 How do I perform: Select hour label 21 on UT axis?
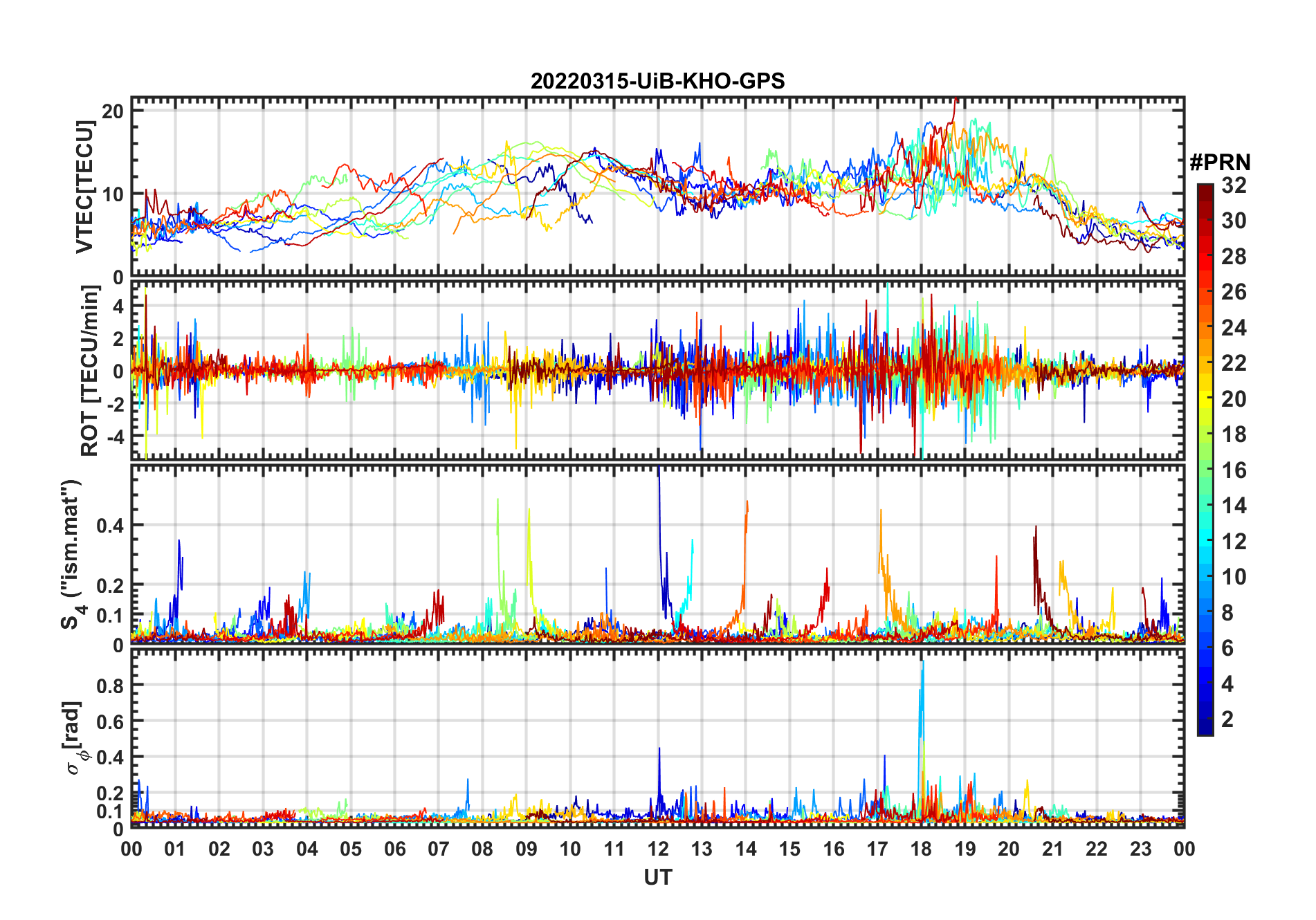(1053, 849)
